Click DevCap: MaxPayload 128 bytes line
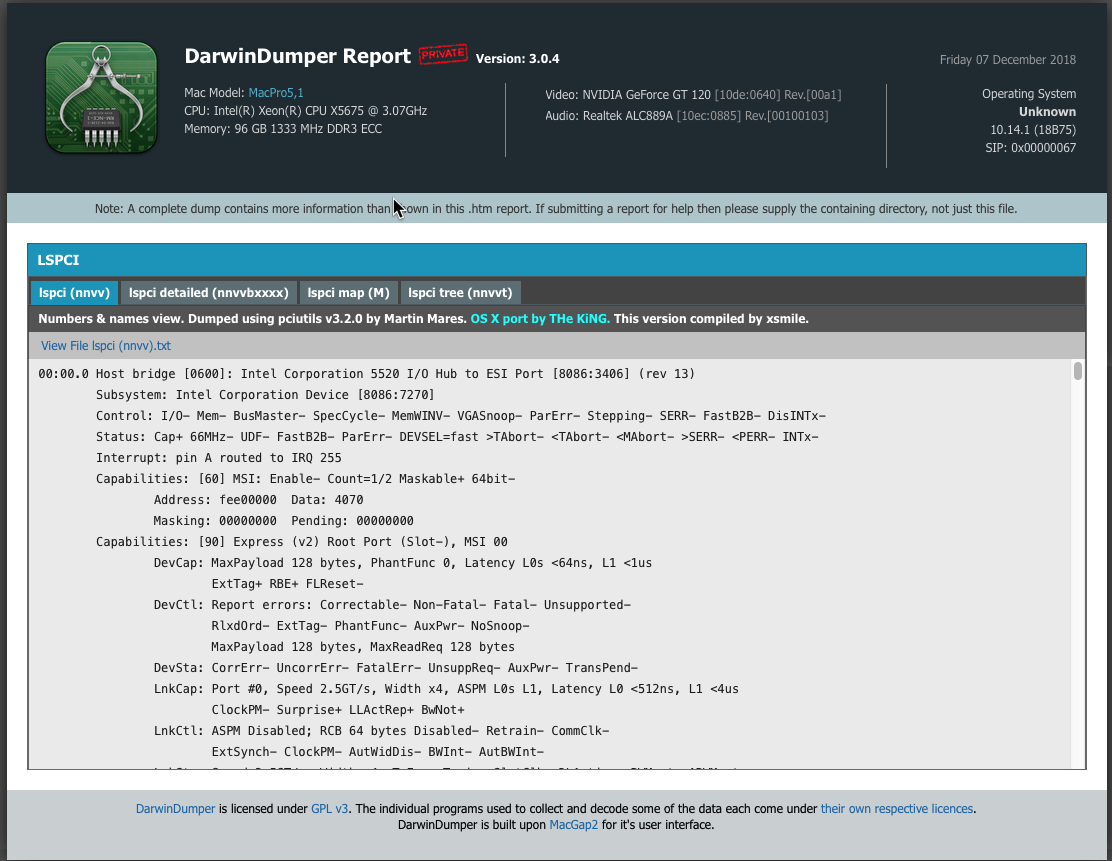Viewport: 1112px width, 861px height. tap(403, 563)
